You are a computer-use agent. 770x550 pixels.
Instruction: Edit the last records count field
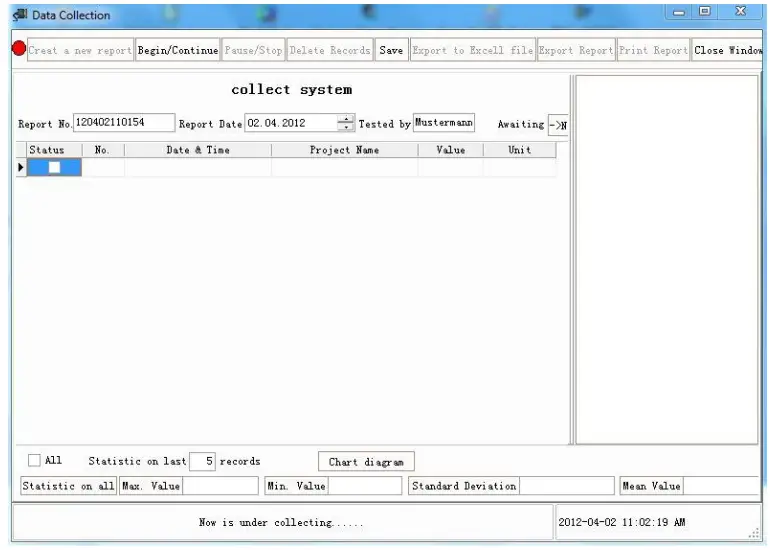202,462
